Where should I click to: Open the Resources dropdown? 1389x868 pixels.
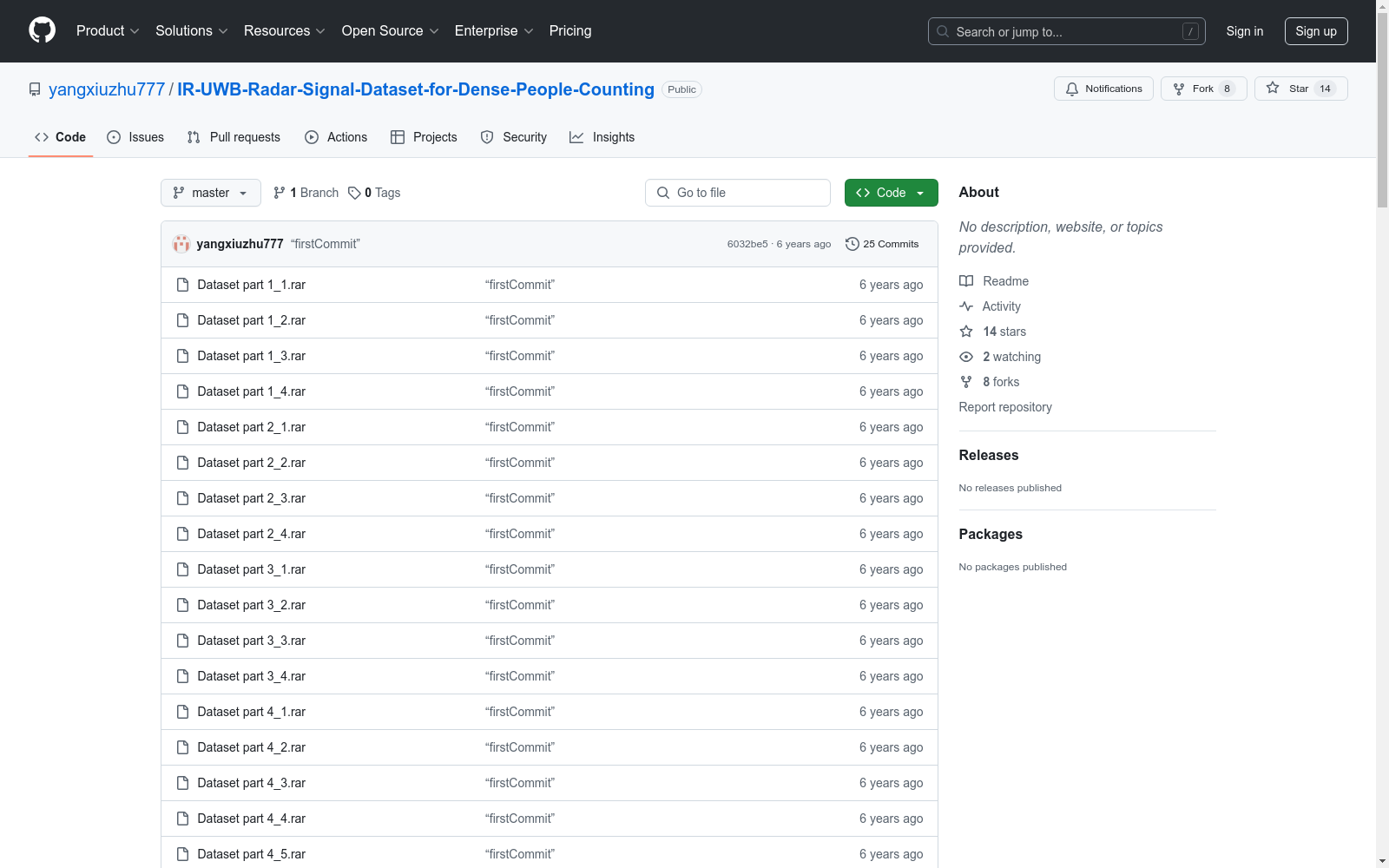tap(285, 31)
